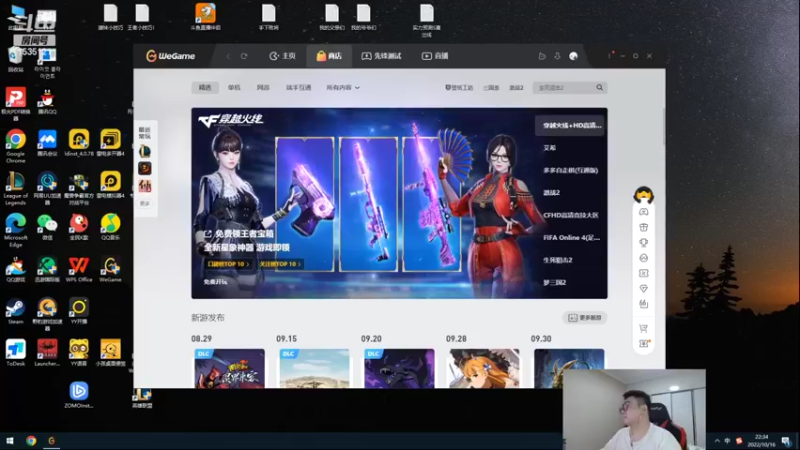Click the coupon icon with orange dot
This screenshot has width=800, height=450.
point(644,344)
